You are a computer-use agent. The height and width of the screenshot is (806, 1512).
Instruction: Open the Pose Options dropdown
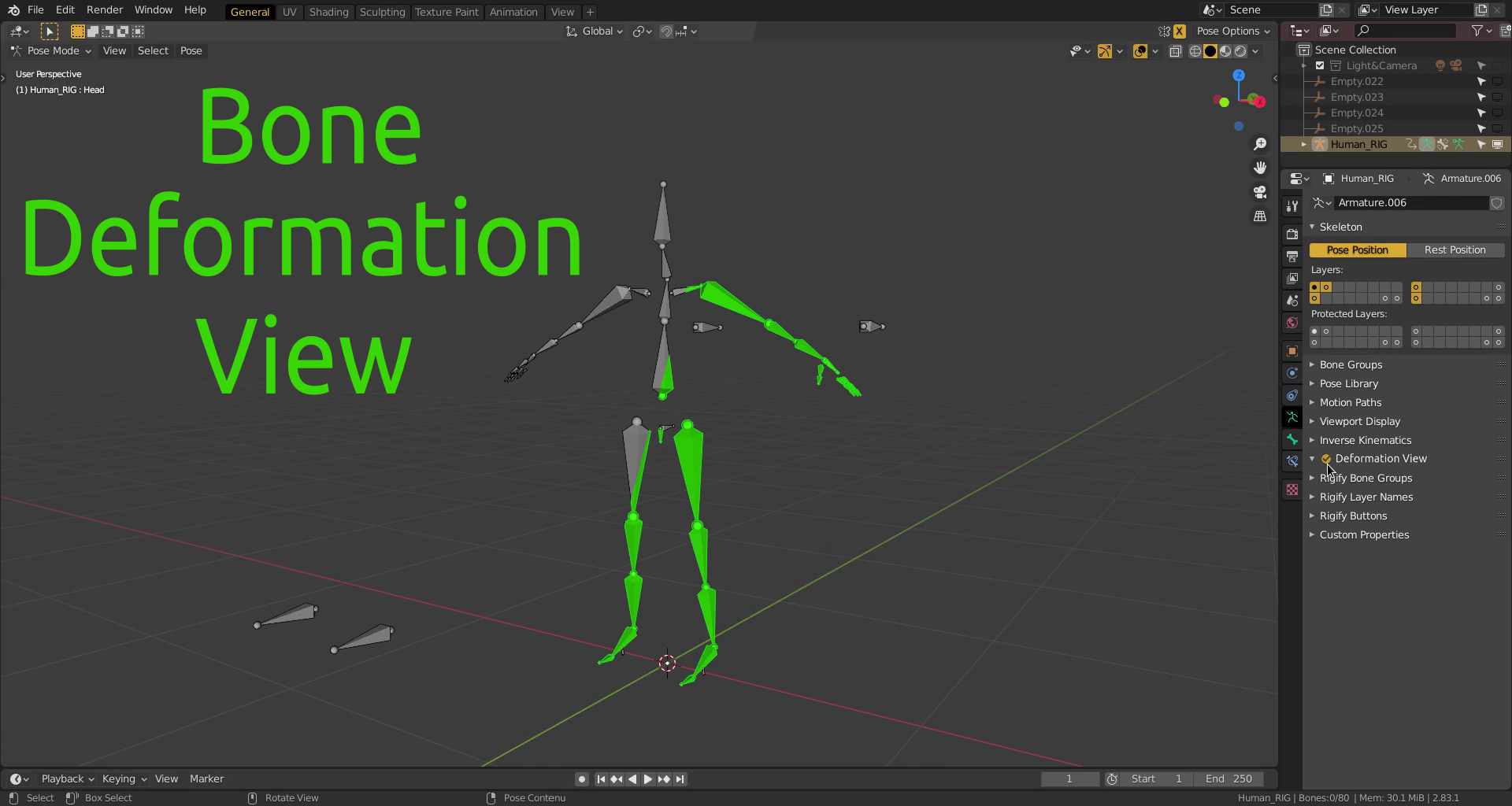coord(1233,31)
